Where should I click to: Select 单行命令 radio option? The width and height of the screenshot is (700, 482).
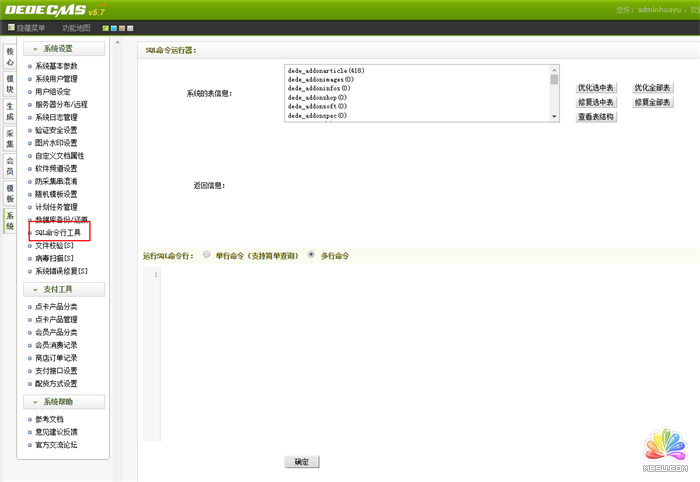(206, 255)
